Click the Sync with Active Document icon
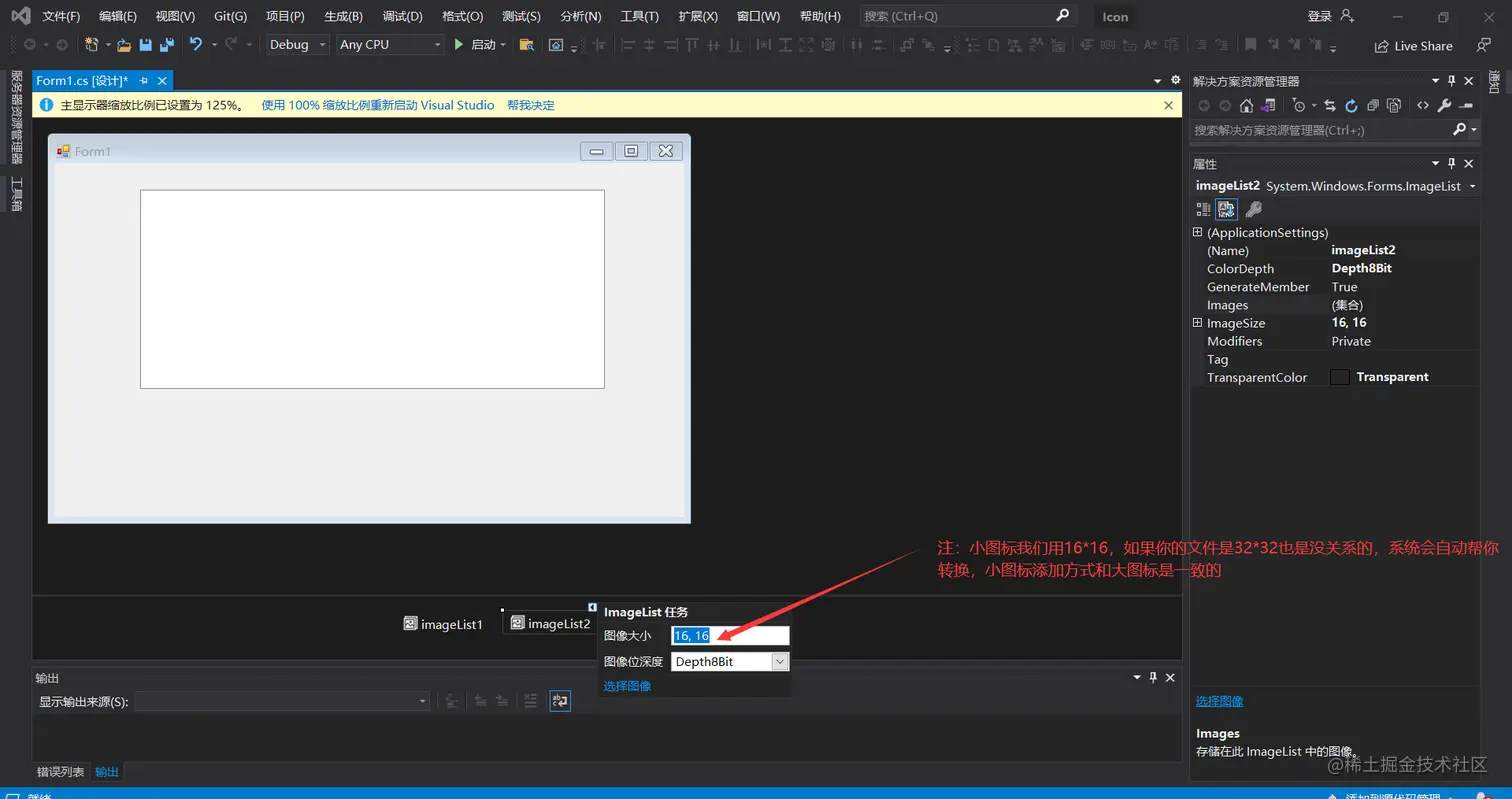Viewport: 1512px width, 799px height. [1330, 106]
